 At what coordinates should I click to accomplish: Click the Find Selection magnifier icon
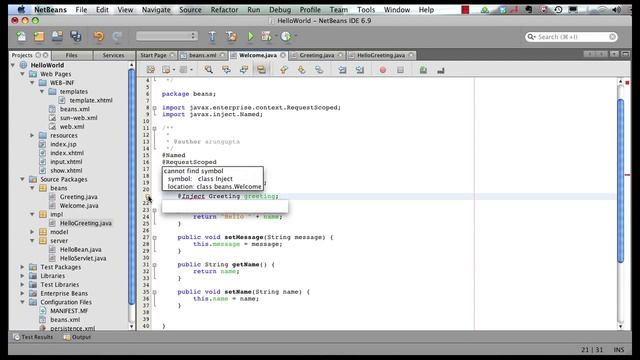click(209, 70)
